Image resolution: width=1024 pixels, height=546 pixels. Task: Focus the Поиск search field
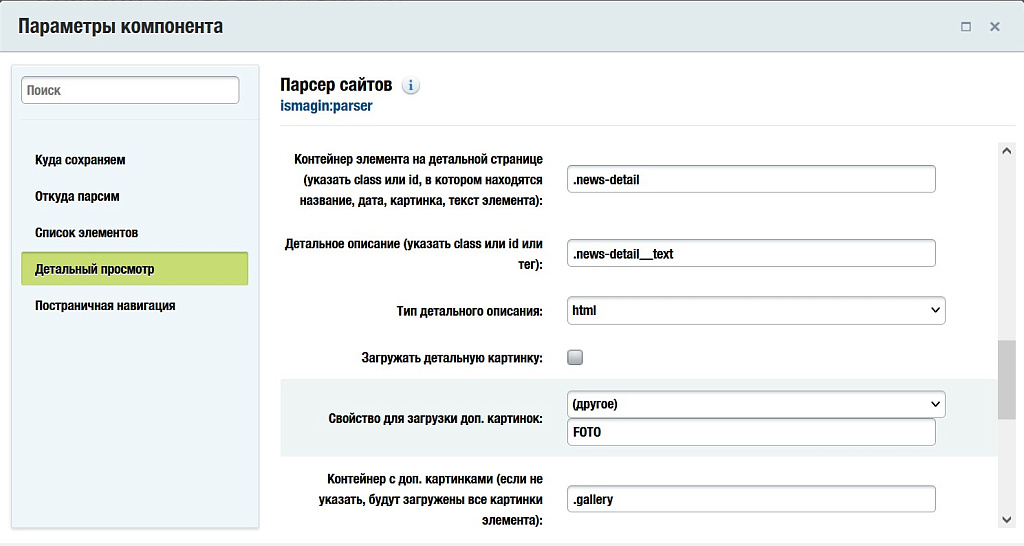[130, 90]
